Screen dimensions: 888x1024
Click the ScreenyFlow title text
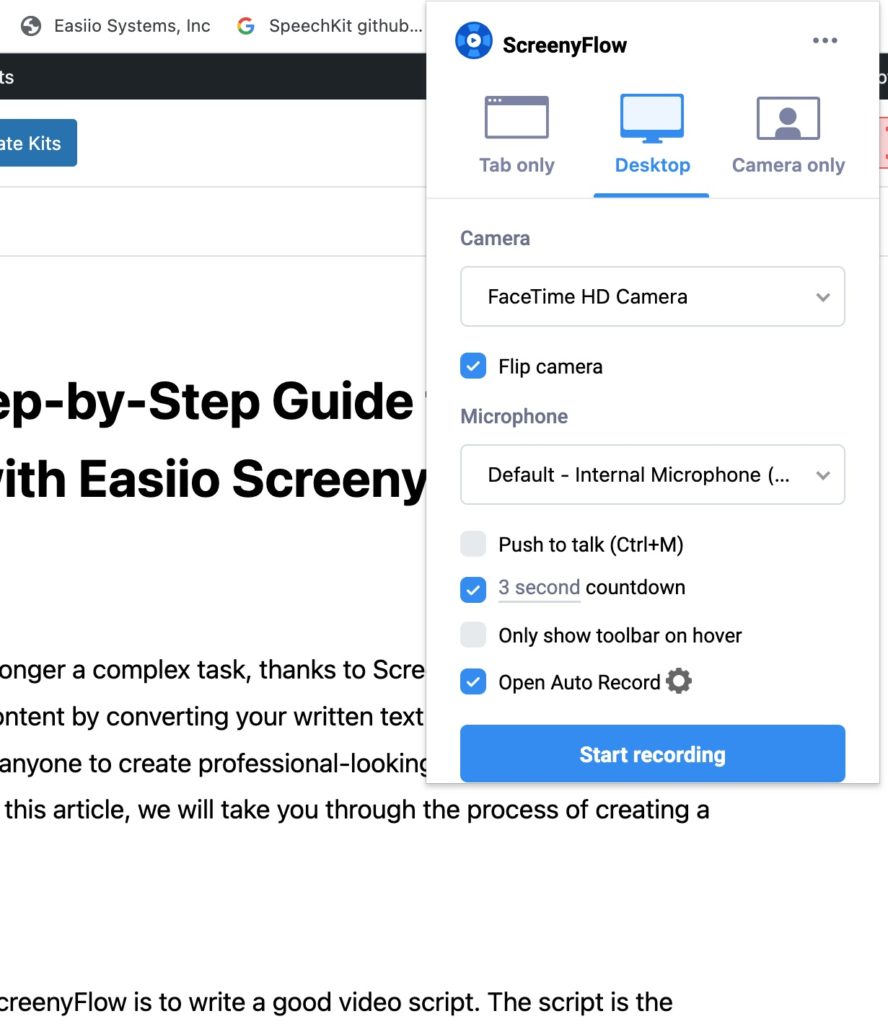(x=564, y=45)
